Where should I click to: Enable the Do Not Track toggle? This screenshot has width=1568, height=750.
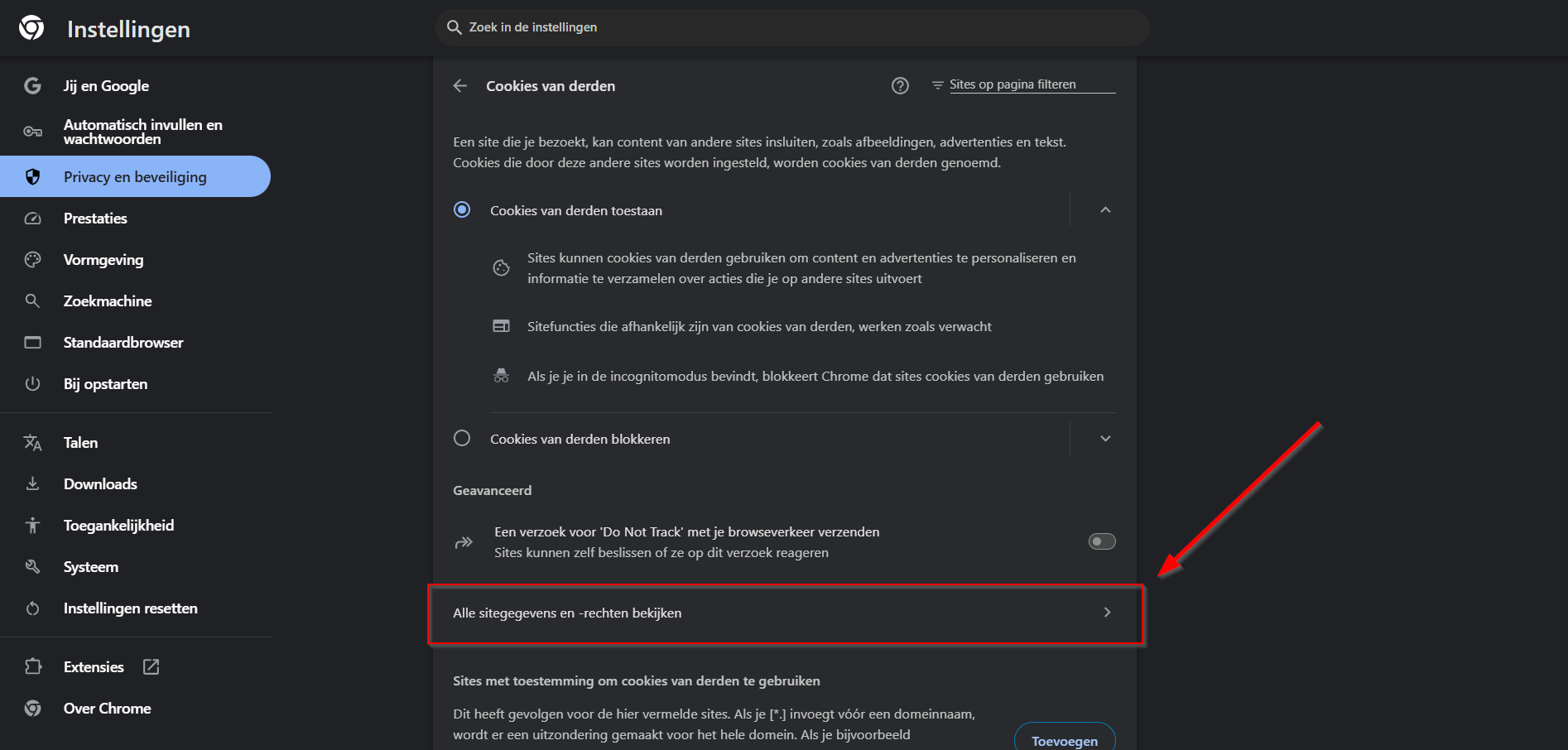tap(1101, 541)
